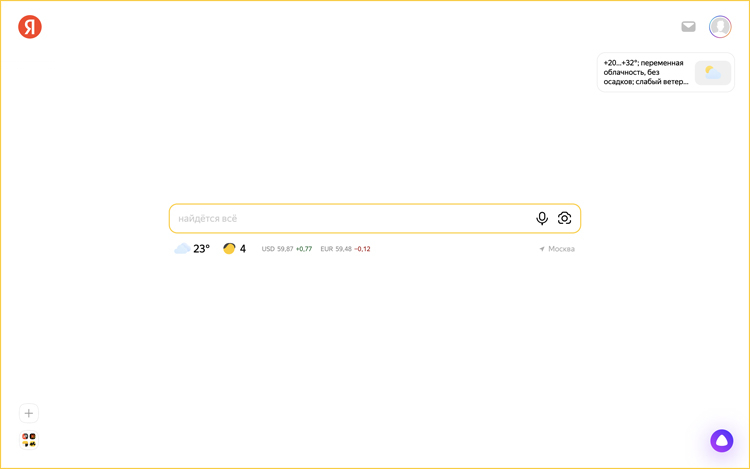Viewport: 750px width, 469px height.
Task: Change the city by clicking Москва
Action: [x=561, y=249]
